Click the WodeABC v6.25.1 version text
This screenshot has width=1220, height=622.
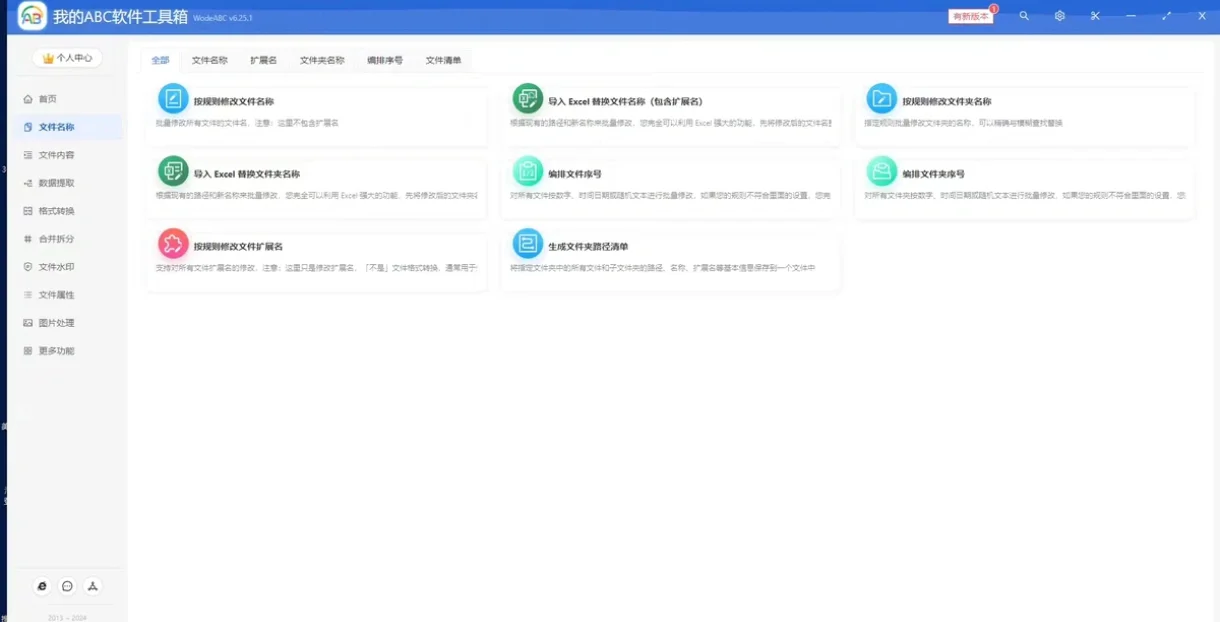(222, 19)
